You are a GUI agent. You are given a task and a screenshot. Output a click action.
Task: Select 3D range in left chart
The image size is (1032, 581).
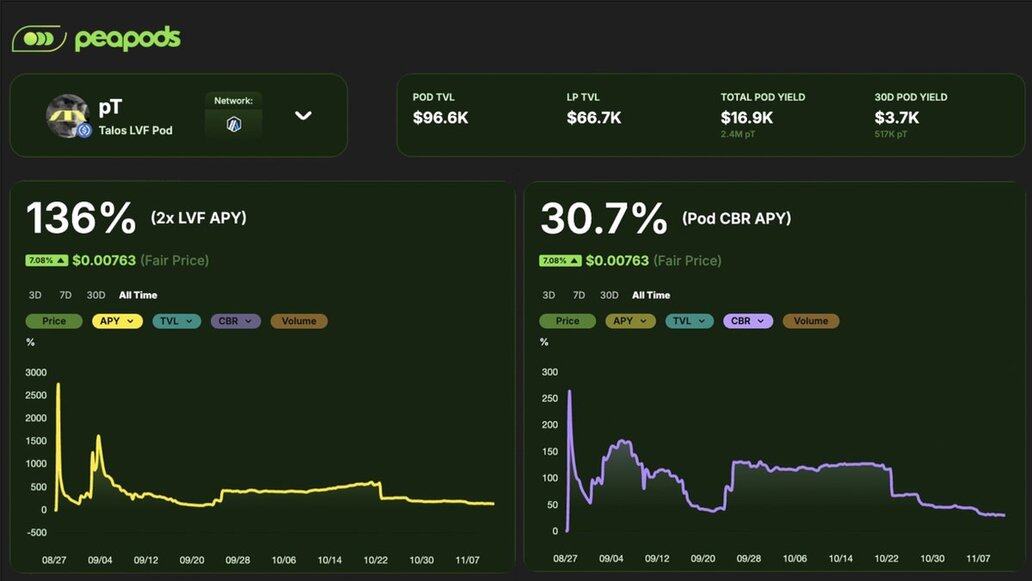click(35, 295)
